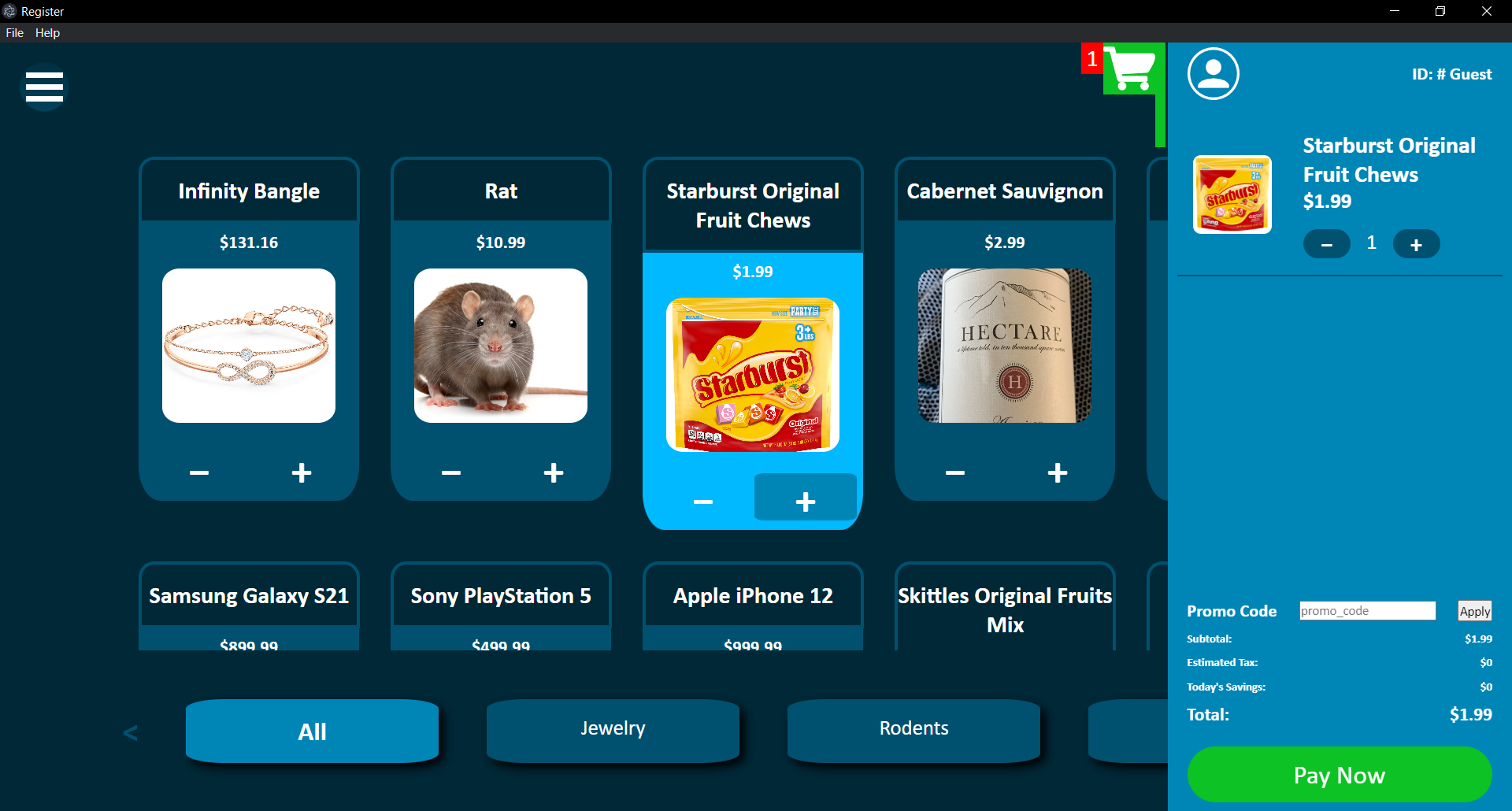Click the green shopping cart icon
Screen dimensions: 1512x811
pos(1130,69)
